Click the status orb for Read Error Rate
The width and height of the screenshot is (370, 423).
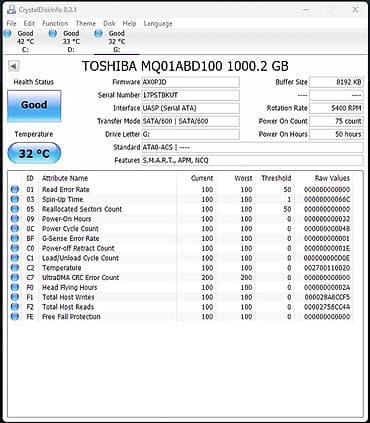[x=15, y=189]
